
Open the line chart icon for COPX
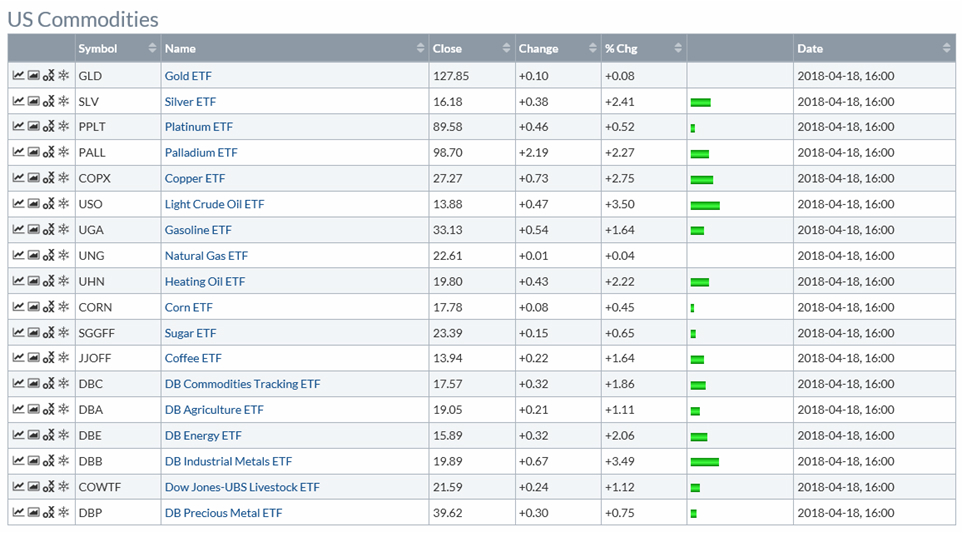18,179
